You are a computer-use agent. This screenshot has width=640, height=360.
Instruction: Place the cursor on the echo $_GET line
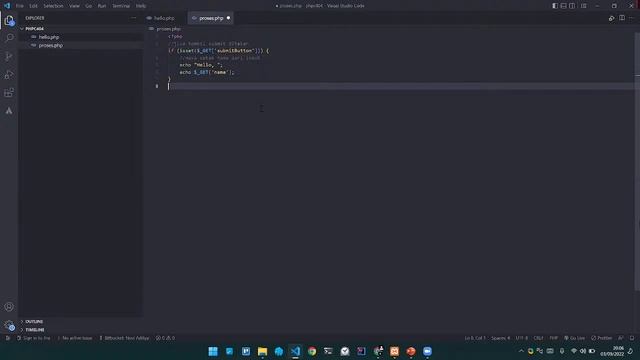click(x=207, y=72)
